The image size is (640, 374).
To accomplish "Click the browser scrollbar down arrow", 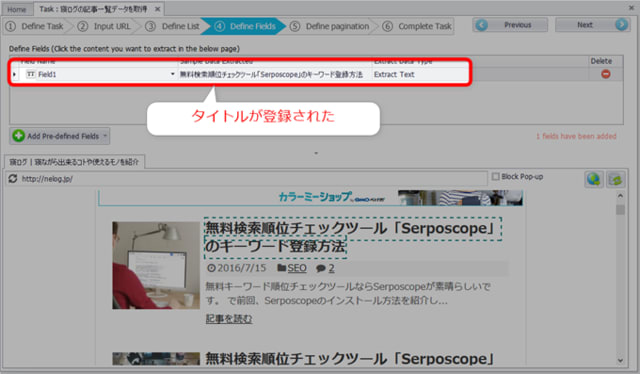I will coord(620,361).
